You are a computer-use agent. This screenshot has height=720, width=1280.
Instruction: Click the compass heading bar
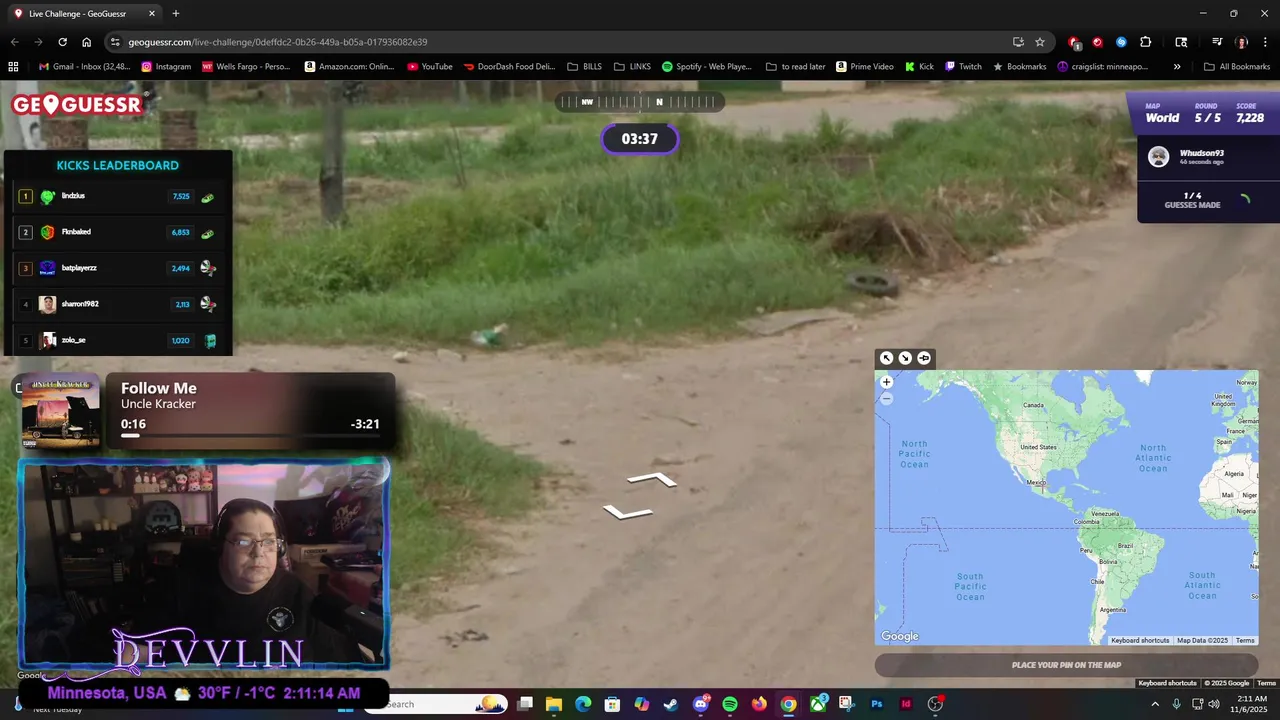click(x=639, y=101)
